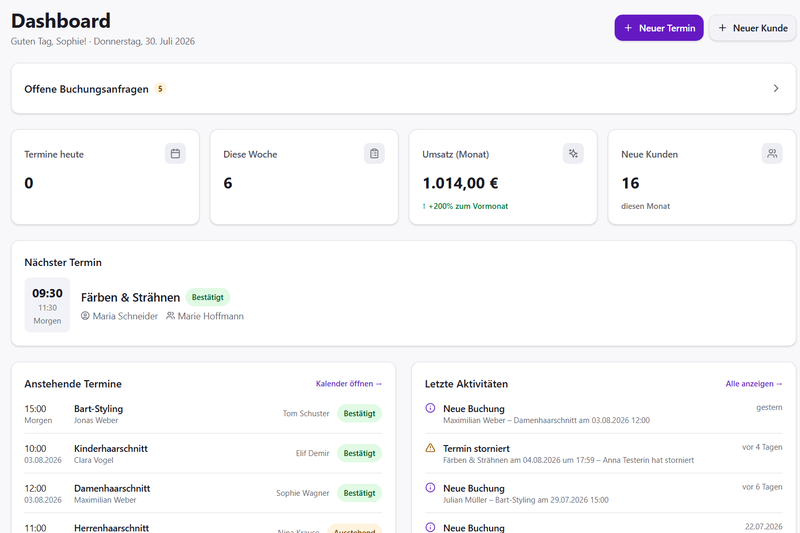
Task: Click Bestätigt badge in Elif Demir row
Action: [x=359, y=453]
